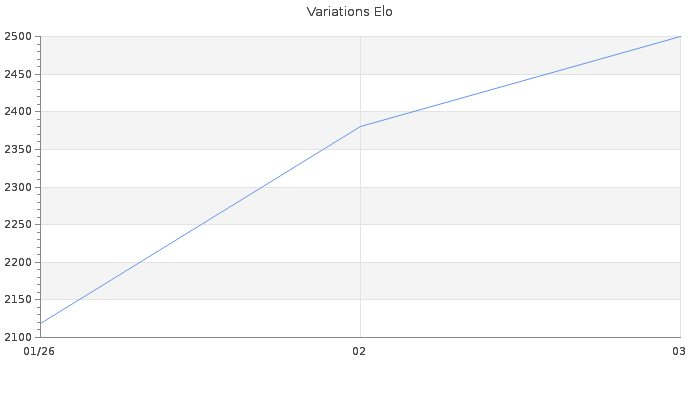Select the 2250 y-axis label
The image size is (700, 400).
(x=17, y=225)
